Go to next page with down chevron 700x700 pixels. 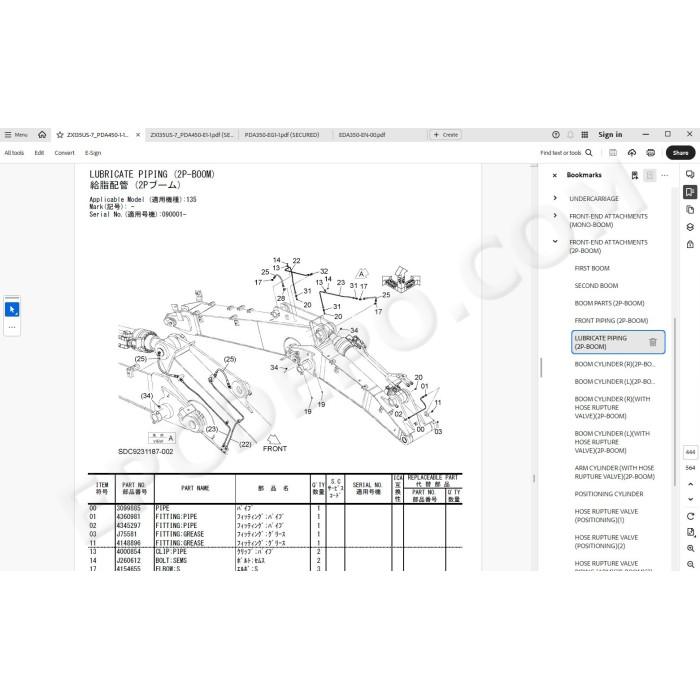(690, 499)
